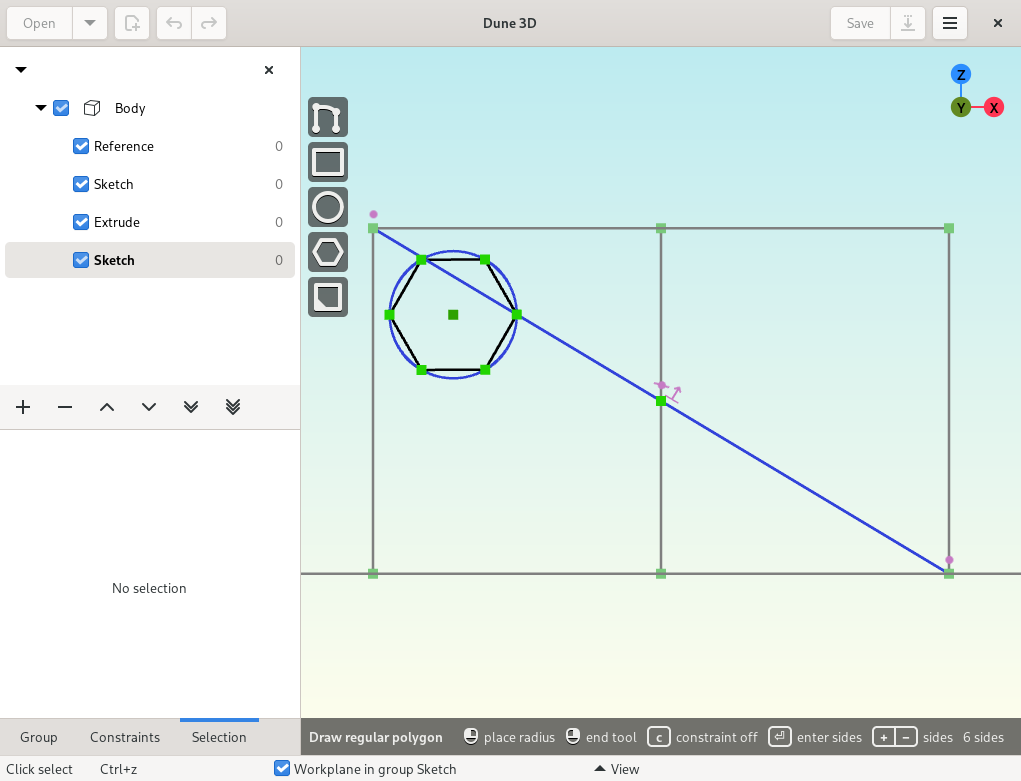Toggle the first Sketch group checkbox
The image size is (1021, 781).
pos(81,184)
